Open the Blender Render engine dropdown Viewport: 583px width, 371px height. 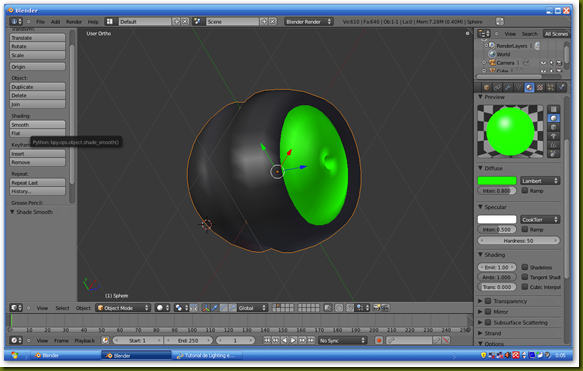click(309, 22)
